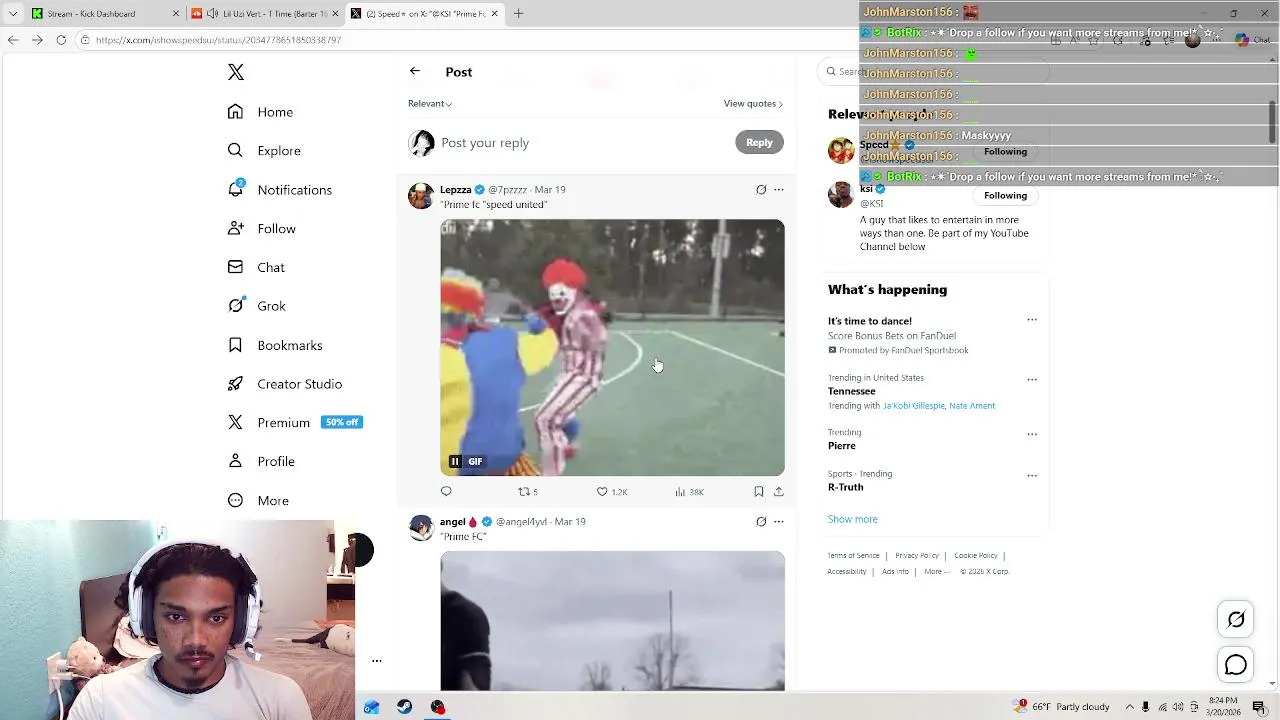Screen dimensions: 1280x720
Task: Repost Lepzza's post with 5 reposts
Action: 527,491
